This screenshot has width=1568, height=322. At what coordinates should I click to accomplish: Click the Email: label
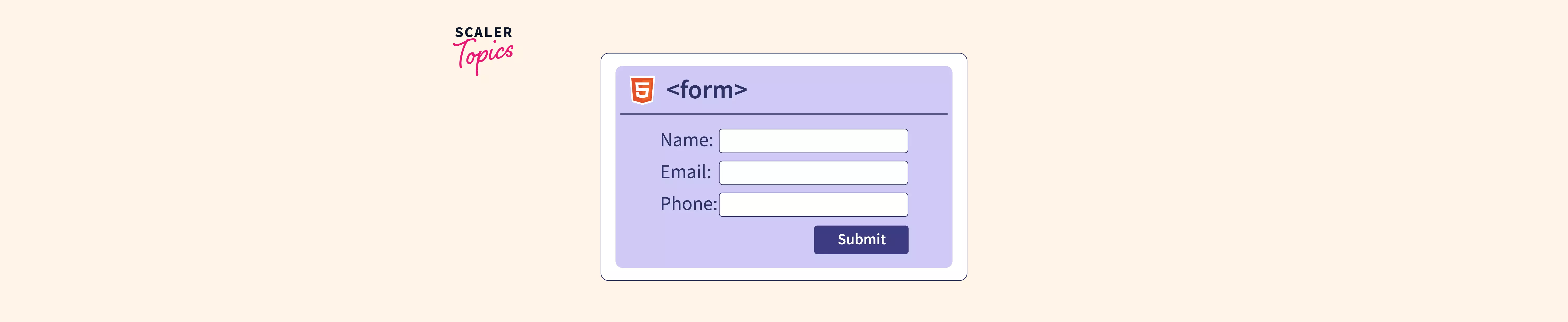[685, 172]
